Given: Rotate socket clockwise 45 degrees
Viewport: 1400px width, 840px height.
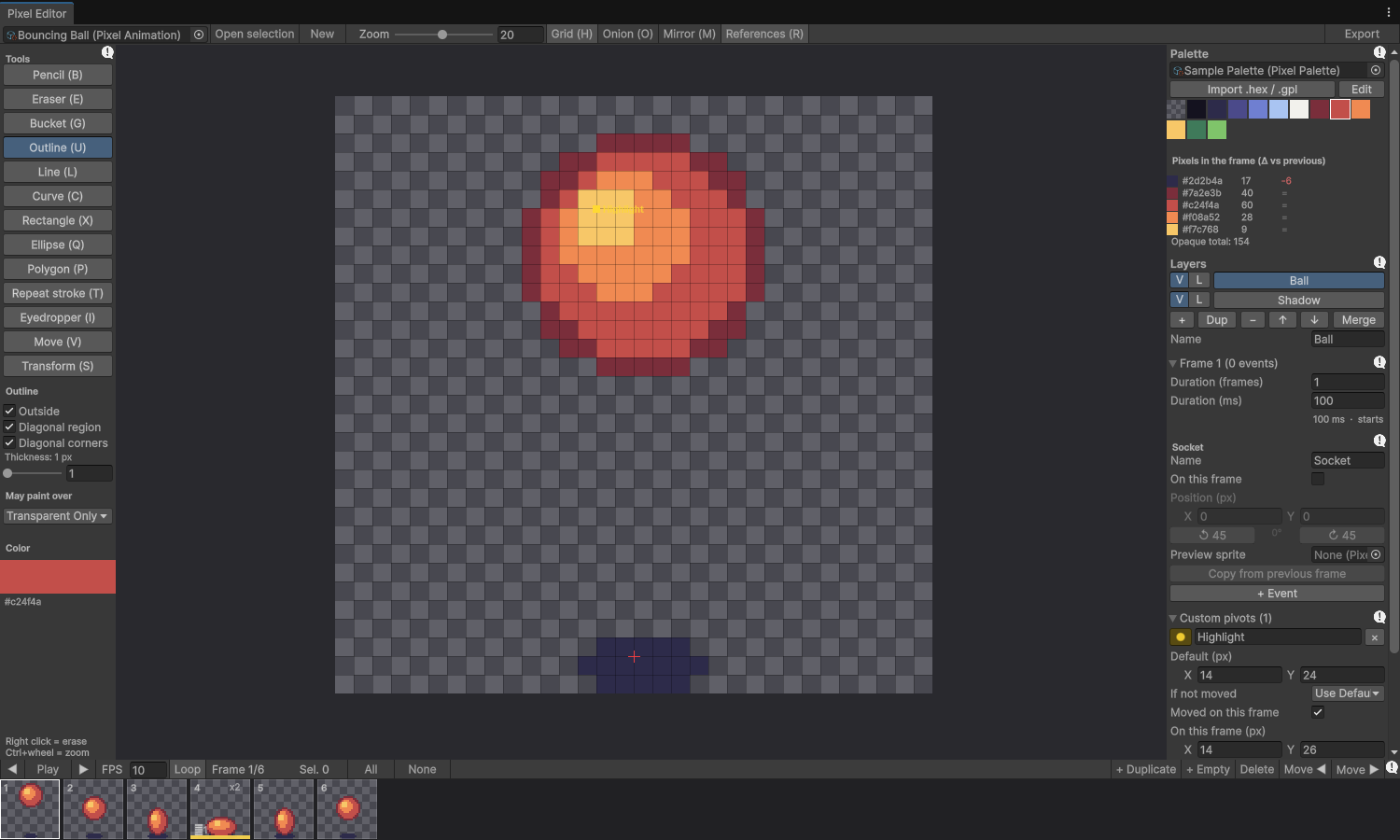Looking at the screenshot, I should click(x=1342, y=535).
